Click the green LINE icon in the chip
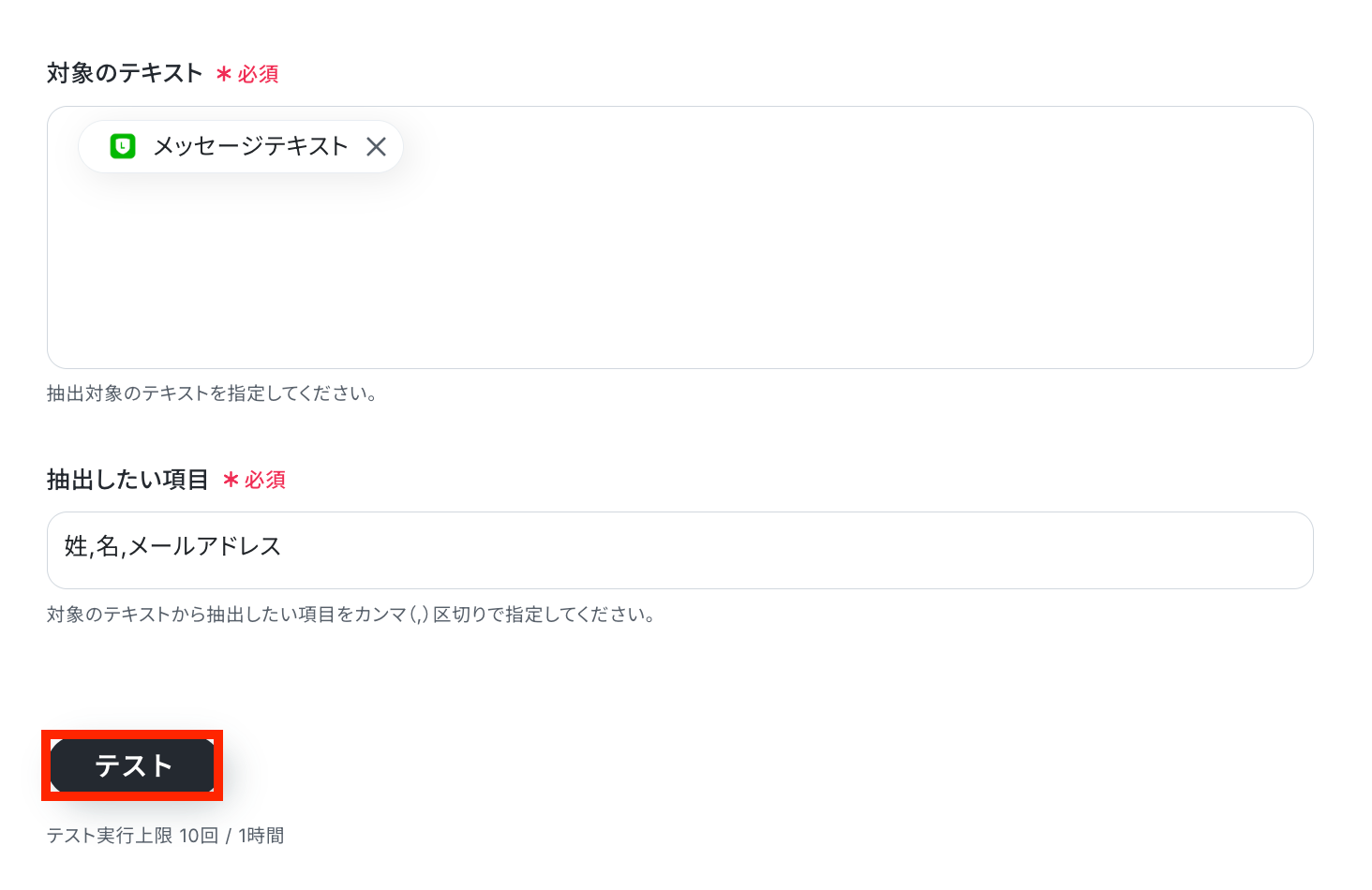Screen dimensions: 1372x890 (123, 146)
